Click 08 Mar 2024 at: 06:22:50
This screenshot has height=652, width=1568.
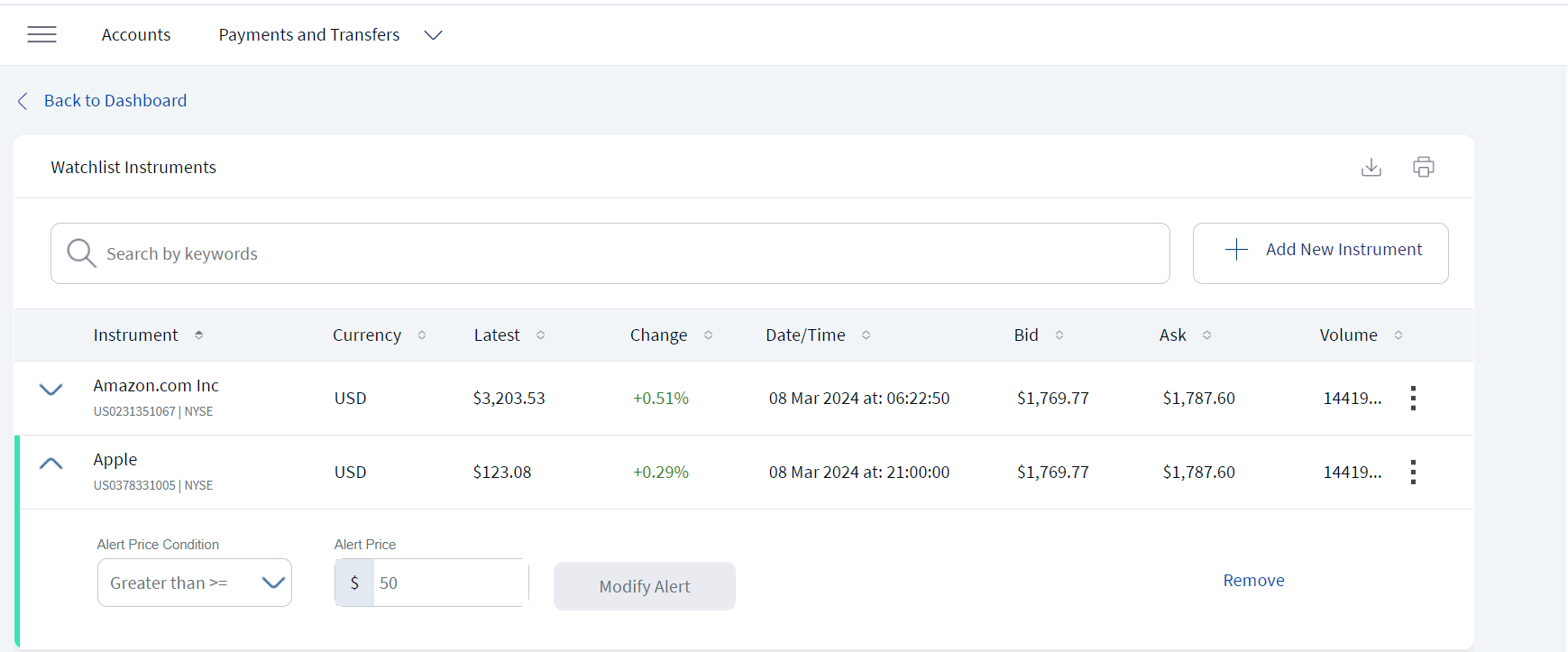tap(859, 398)
